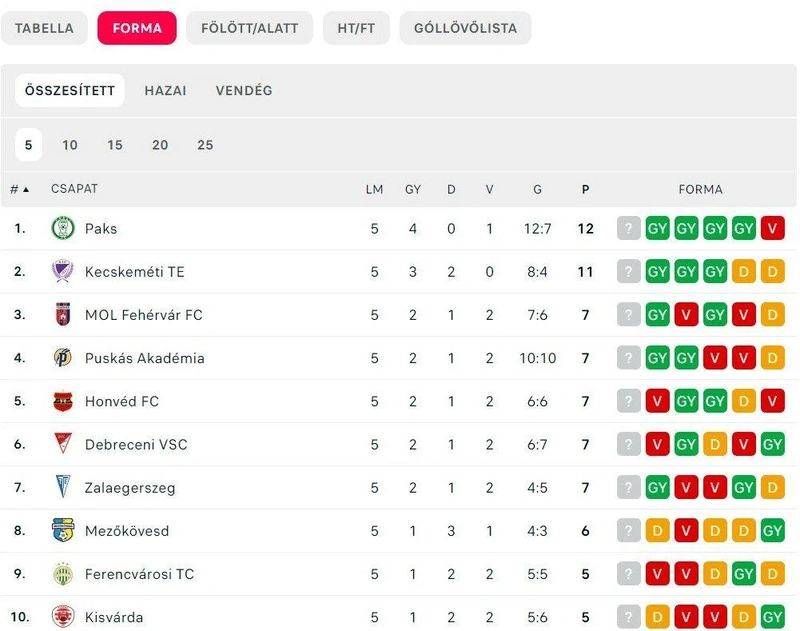Screen dimensions: 800x631
Task: Click the Debreceni VSC logo
Action: coord(63,444)
